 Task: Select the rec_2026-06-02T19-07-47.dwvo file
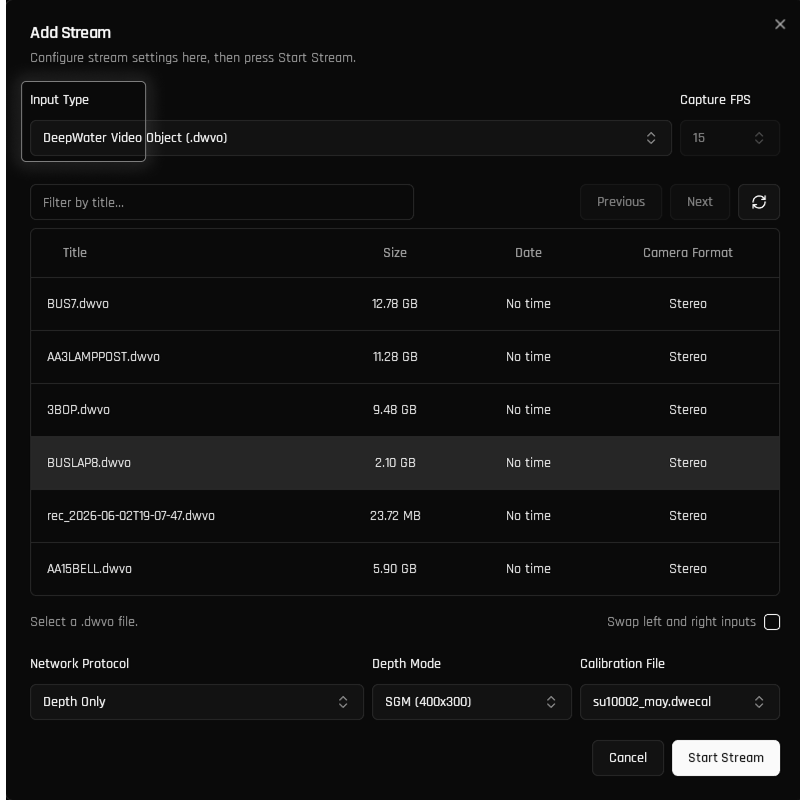point(405,516)
